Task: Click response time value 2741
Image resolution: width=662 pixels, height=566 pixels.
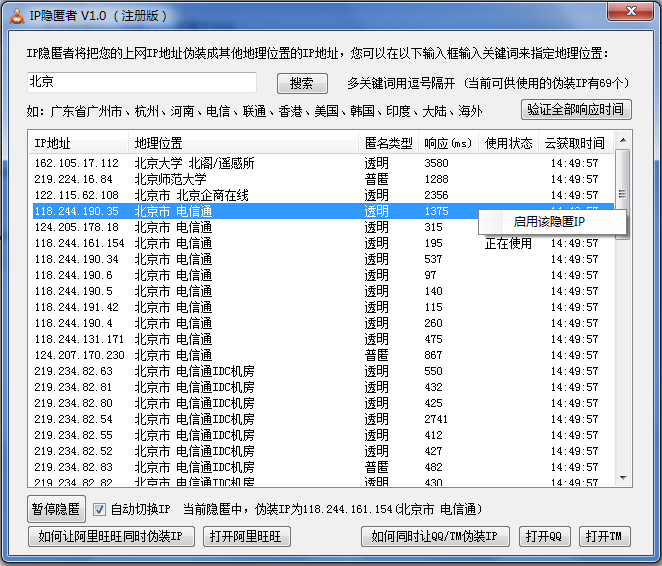Action: click(x=436, y=420)
